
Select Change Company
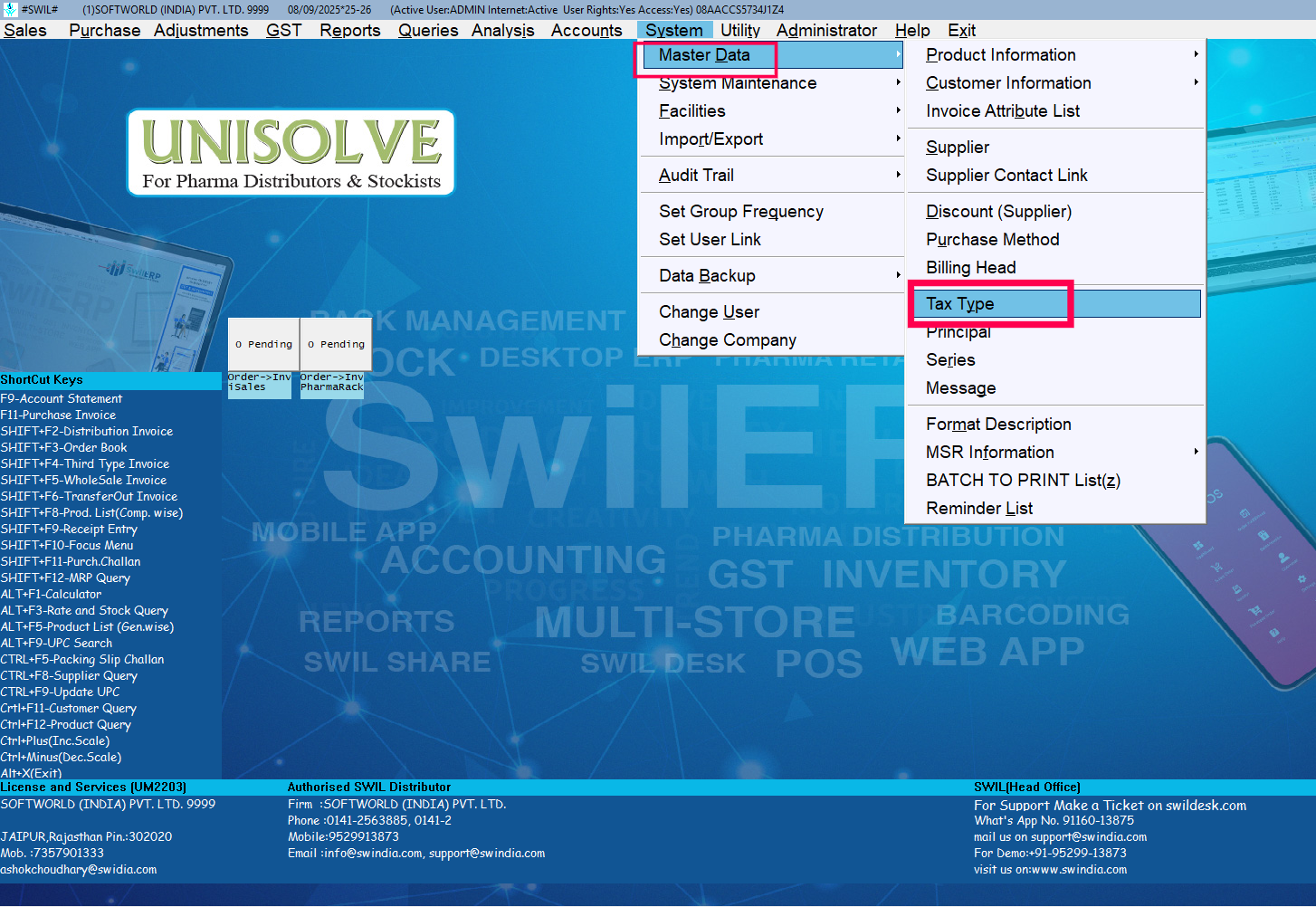(772, 340)
